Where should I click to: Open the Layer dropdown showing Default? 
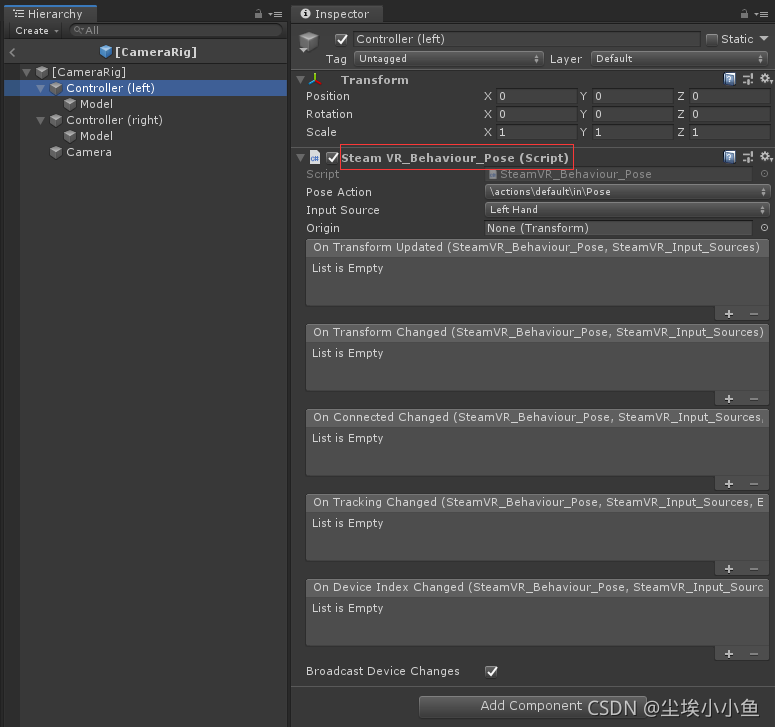(679, 59)
